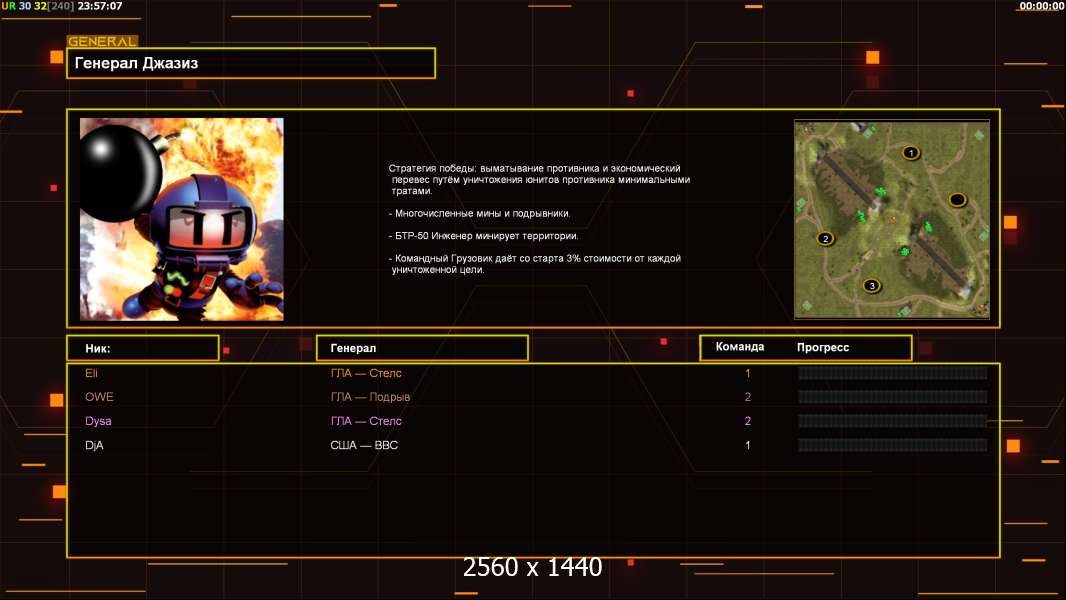Screen dimensions: 1066x600
Task: Click team number 1 in DjA's row
Action: (748, 445)
